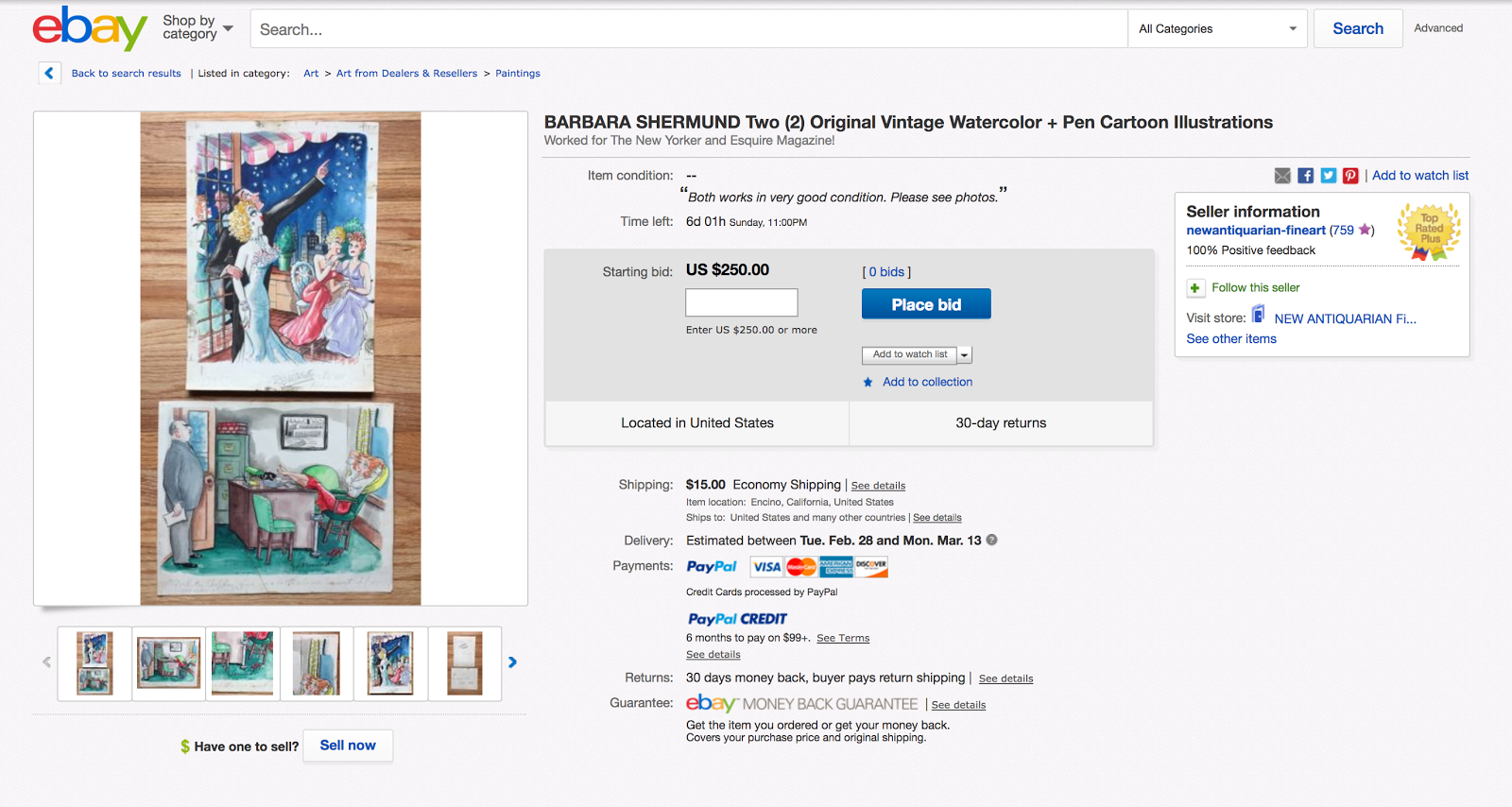
Task: Click green plus to follow seller
Action: (x=1195, y=288)
